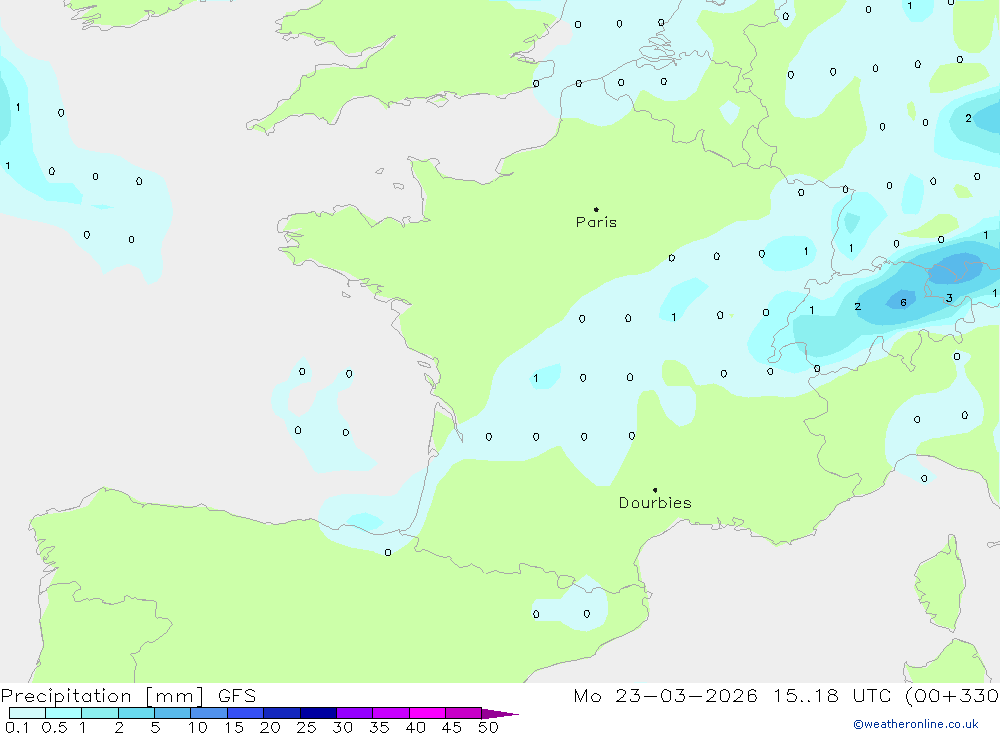Pick the legend swatch between 35 and 40
Screen dimensions: 1000x733
coord(391,713)
